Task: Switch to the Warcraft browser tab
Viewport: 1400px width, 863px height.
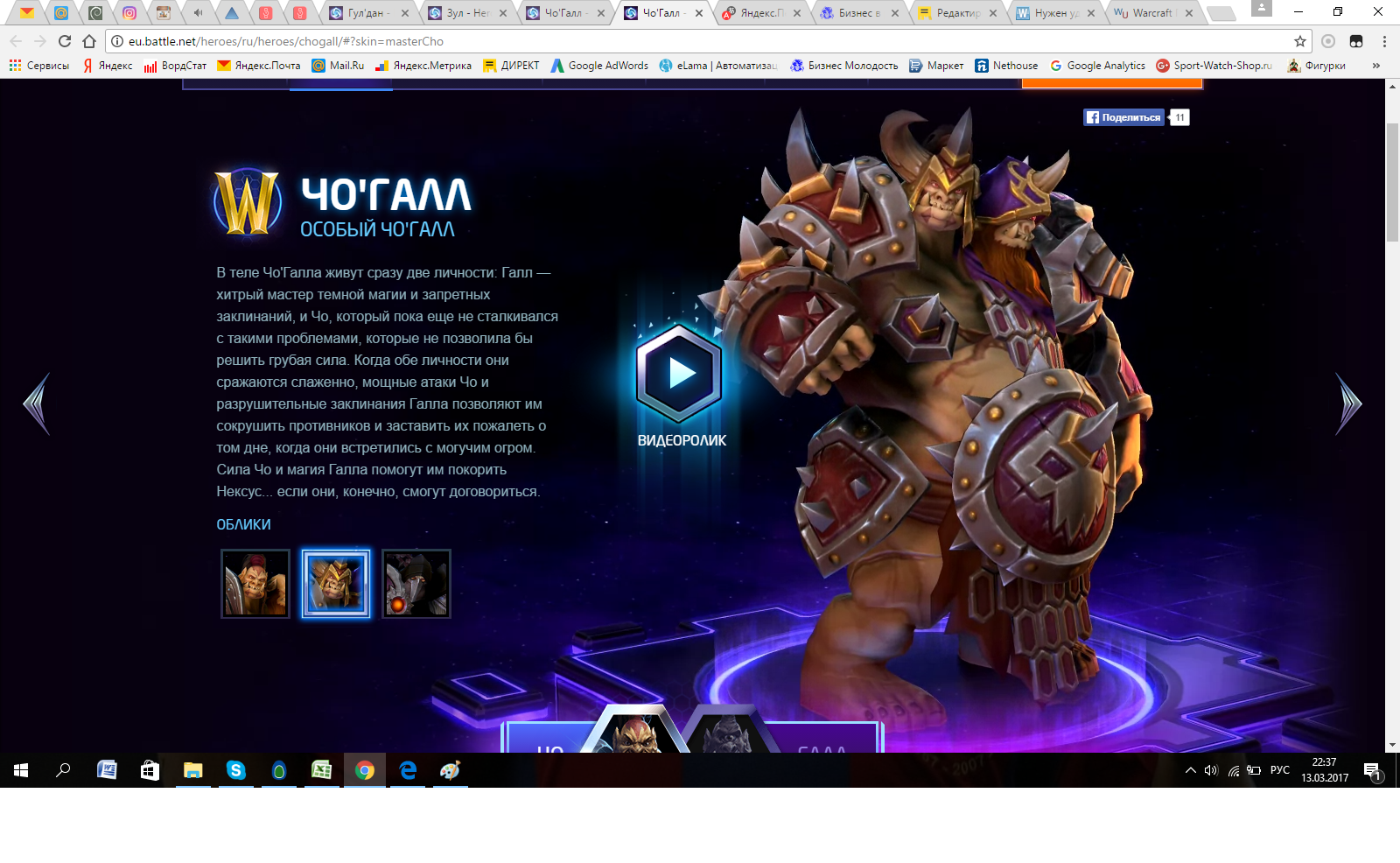Action: click(1151, 13)
